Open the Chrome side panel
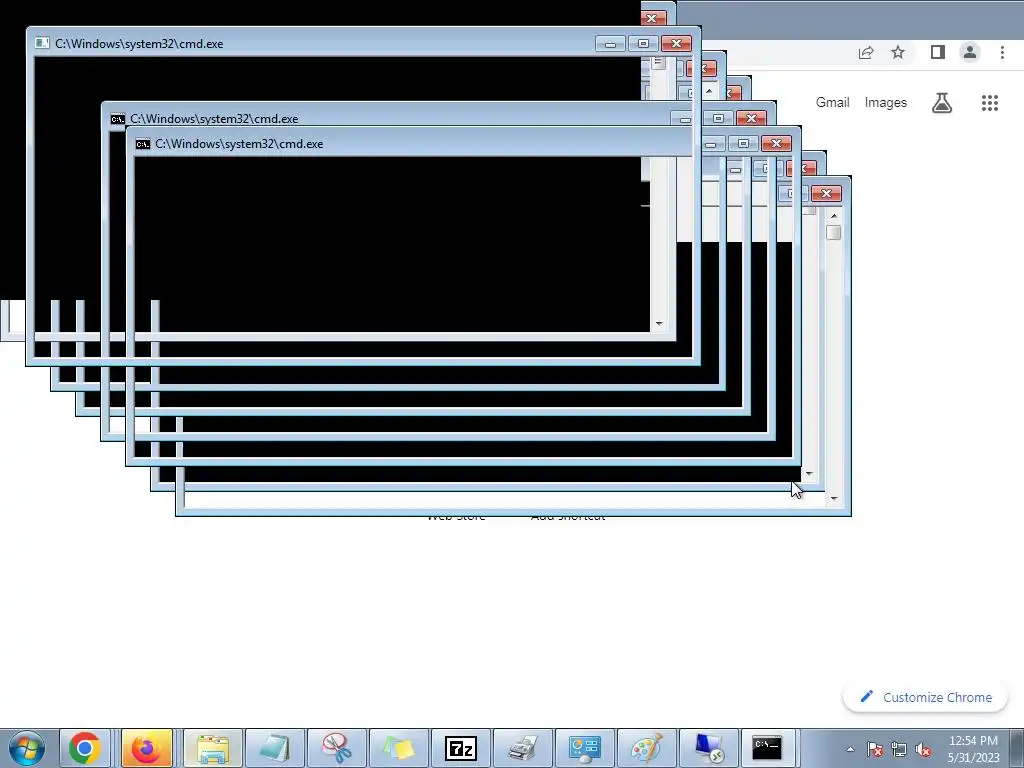Viewport: 1024px width, 768px height. tap(938, 52)
